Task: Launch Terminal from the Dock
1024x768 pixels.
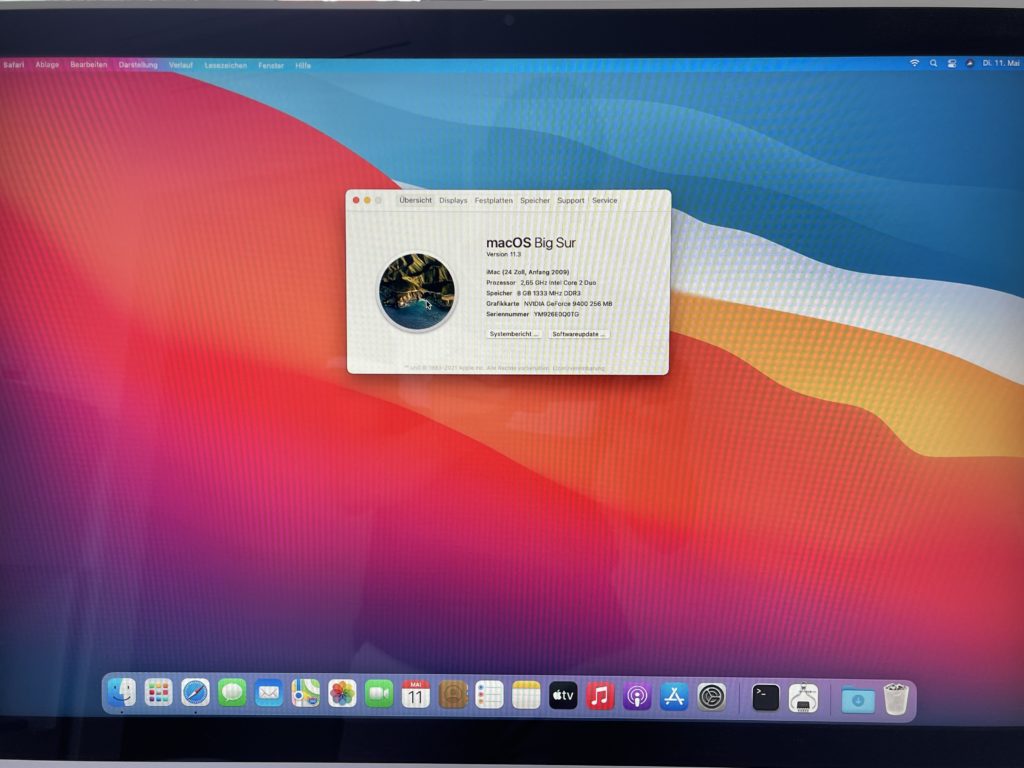Action: tap(765, 698)
